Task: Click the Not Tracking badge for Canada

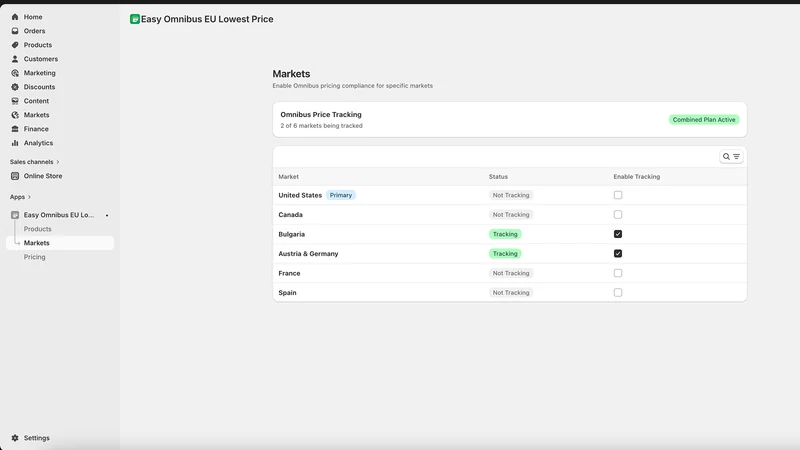Action: point(511,215)
